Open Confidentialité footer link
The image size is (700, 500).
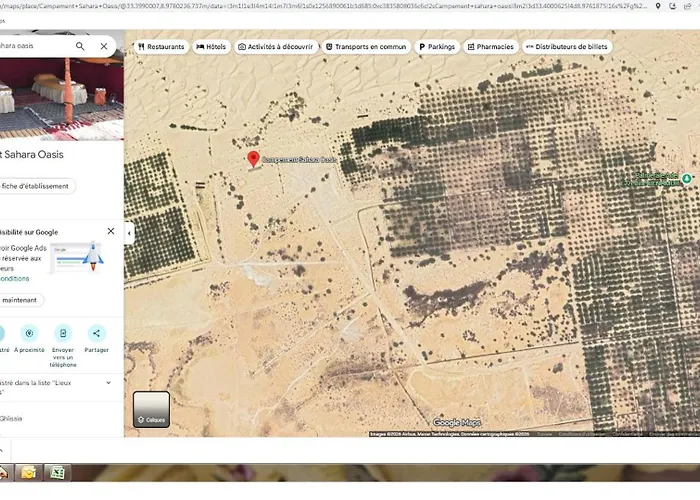click(x=627, y=434)
